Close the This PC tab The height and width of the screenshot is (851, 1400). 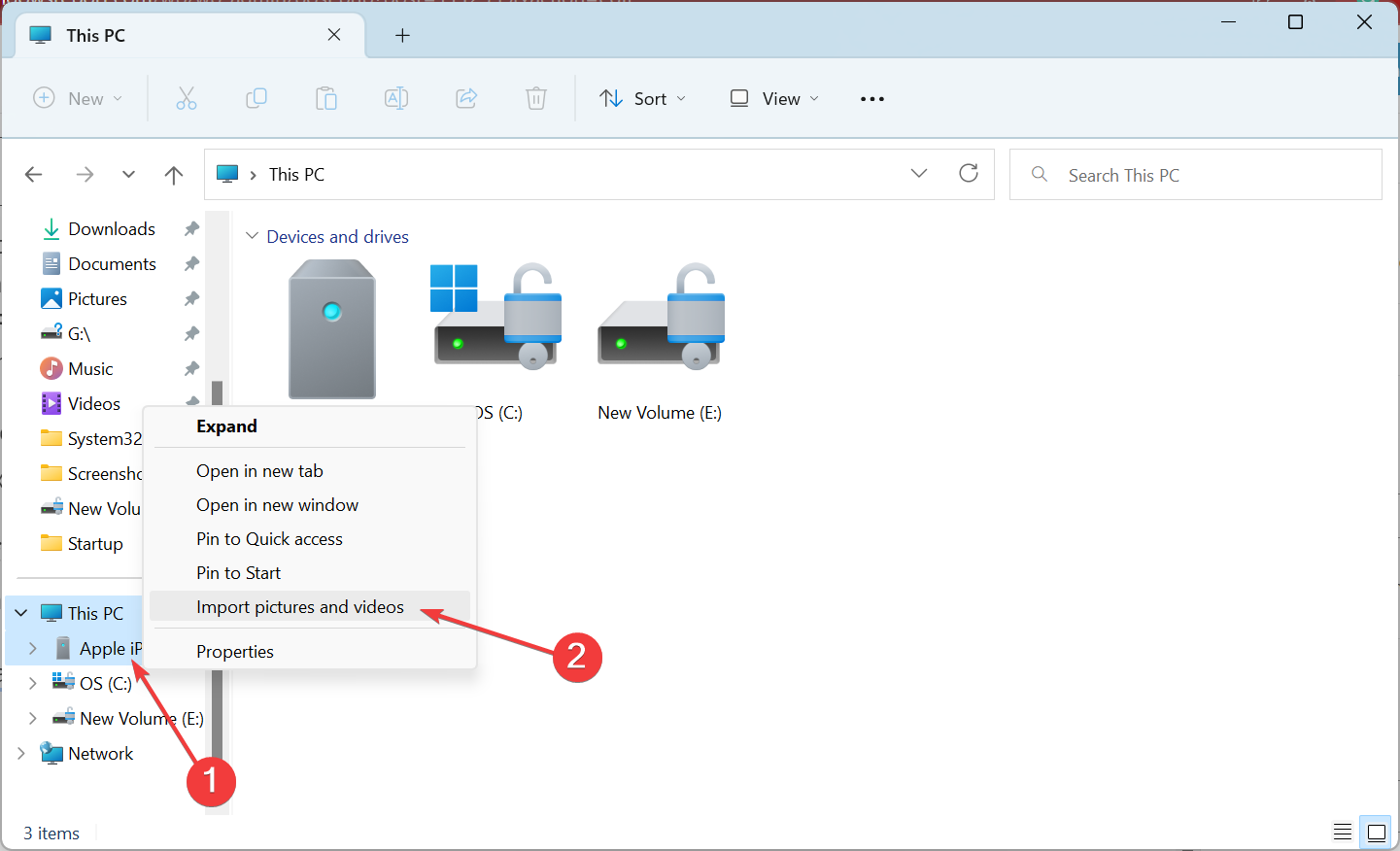click(334, 34)
